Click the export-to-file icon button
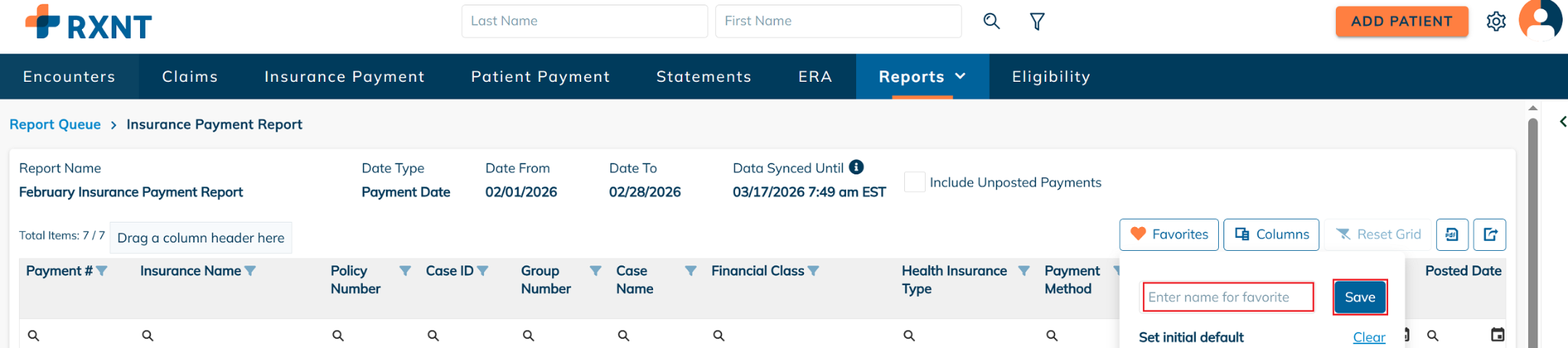Viewport: 1568px width, 348px height. point(1452,235)
